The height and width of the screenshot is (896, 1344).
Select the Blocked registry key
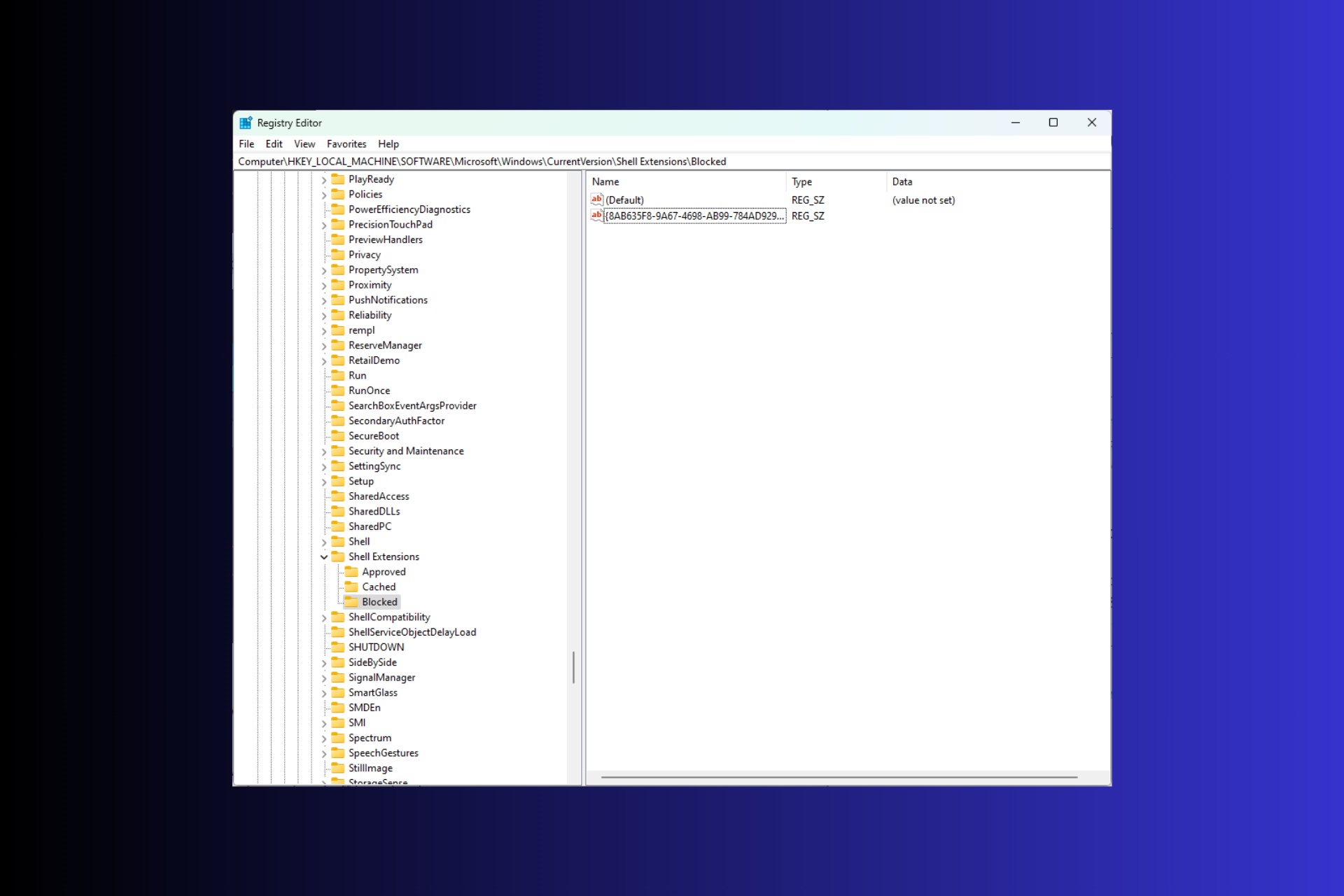379,601
